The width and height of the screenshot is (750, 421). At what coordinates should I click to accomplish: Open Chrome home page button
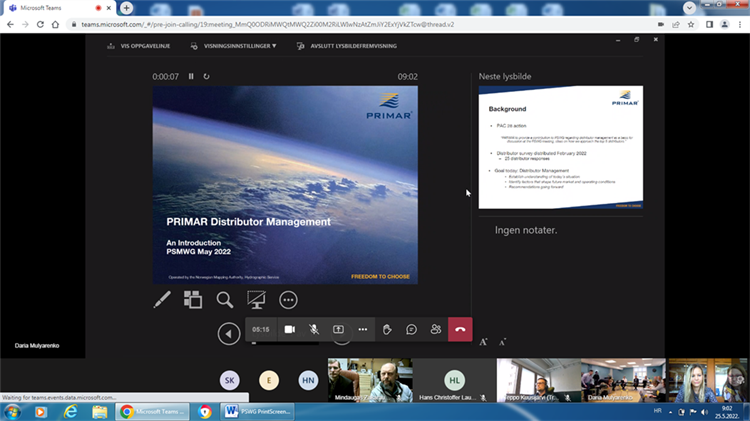(x=55, y=24)
